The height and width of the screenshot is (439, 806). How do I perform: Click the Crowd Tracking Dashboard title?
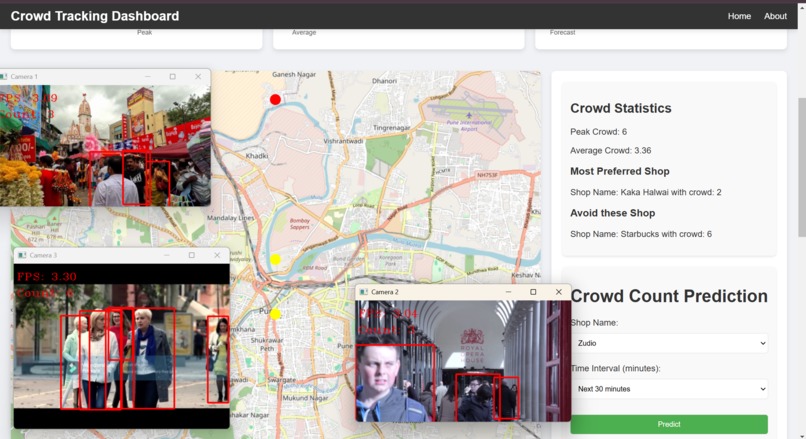click(x=95, y=16)
